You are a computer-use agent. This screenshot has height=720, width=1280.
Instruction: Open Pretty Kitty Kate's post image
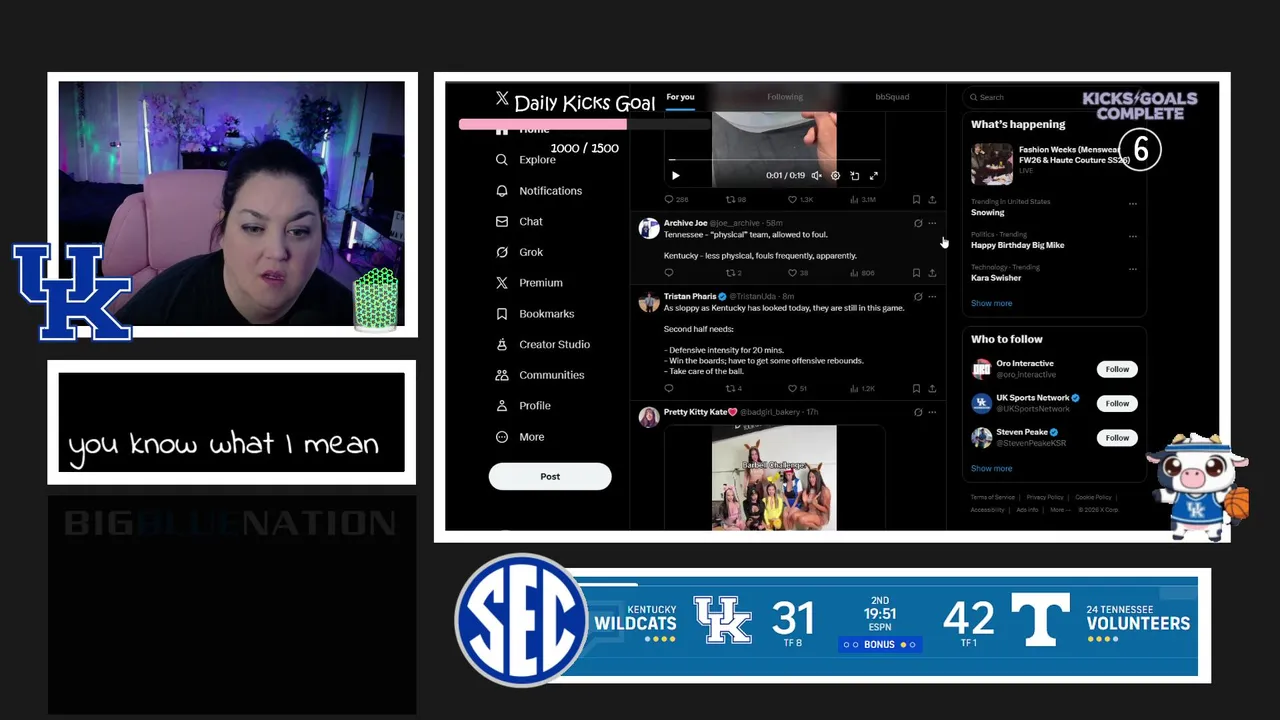[774, 478]
